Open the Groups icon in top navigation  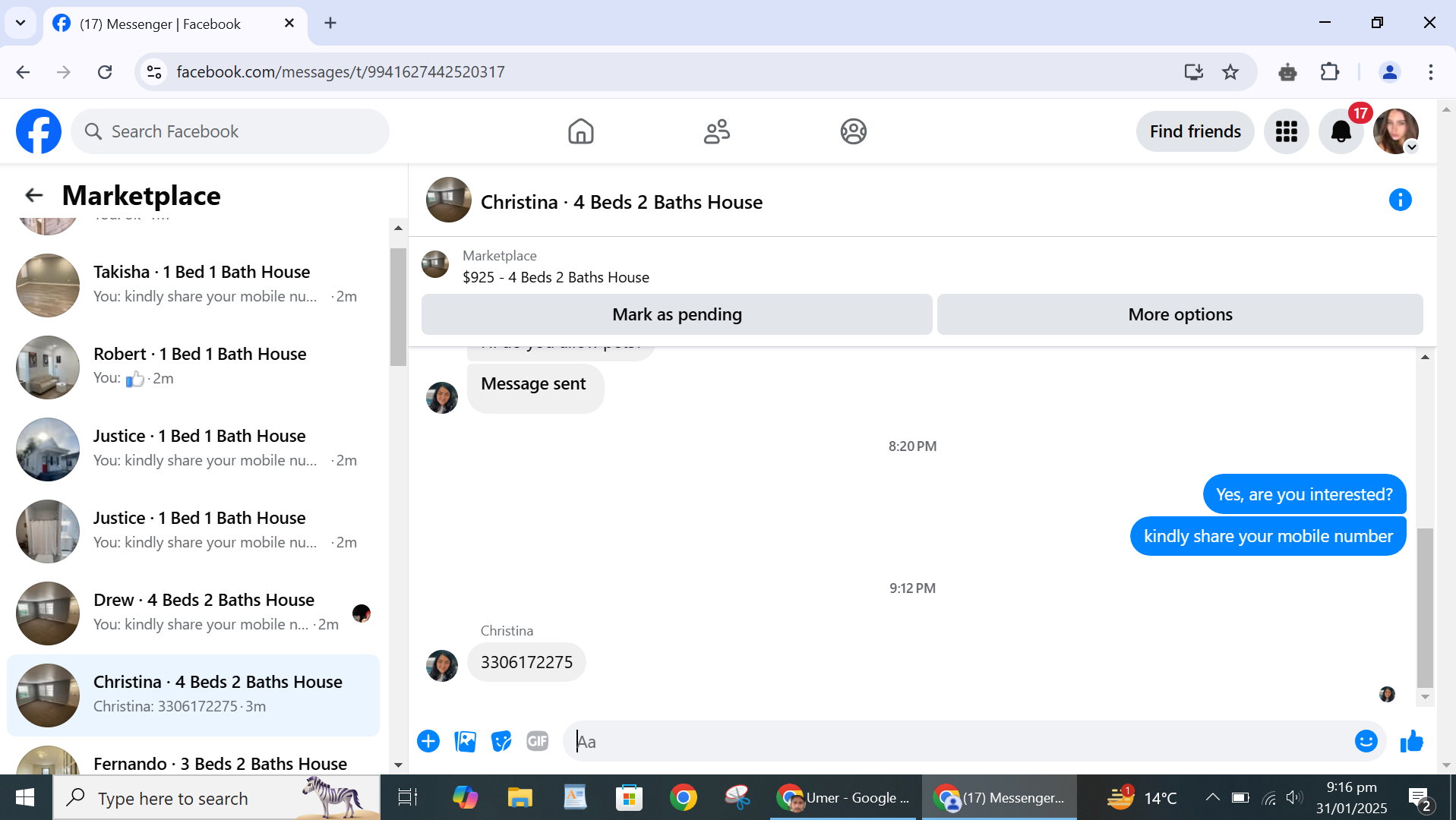coord(854,131)
